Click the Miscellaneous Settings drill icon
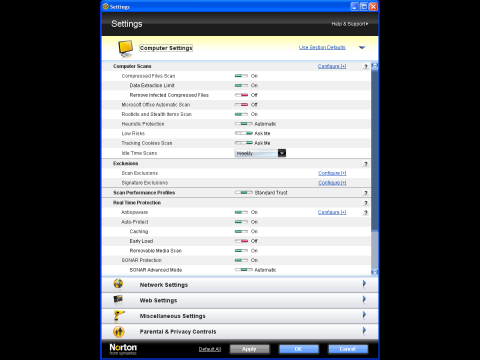Screen dimensions: 480x360 point(119,316)
